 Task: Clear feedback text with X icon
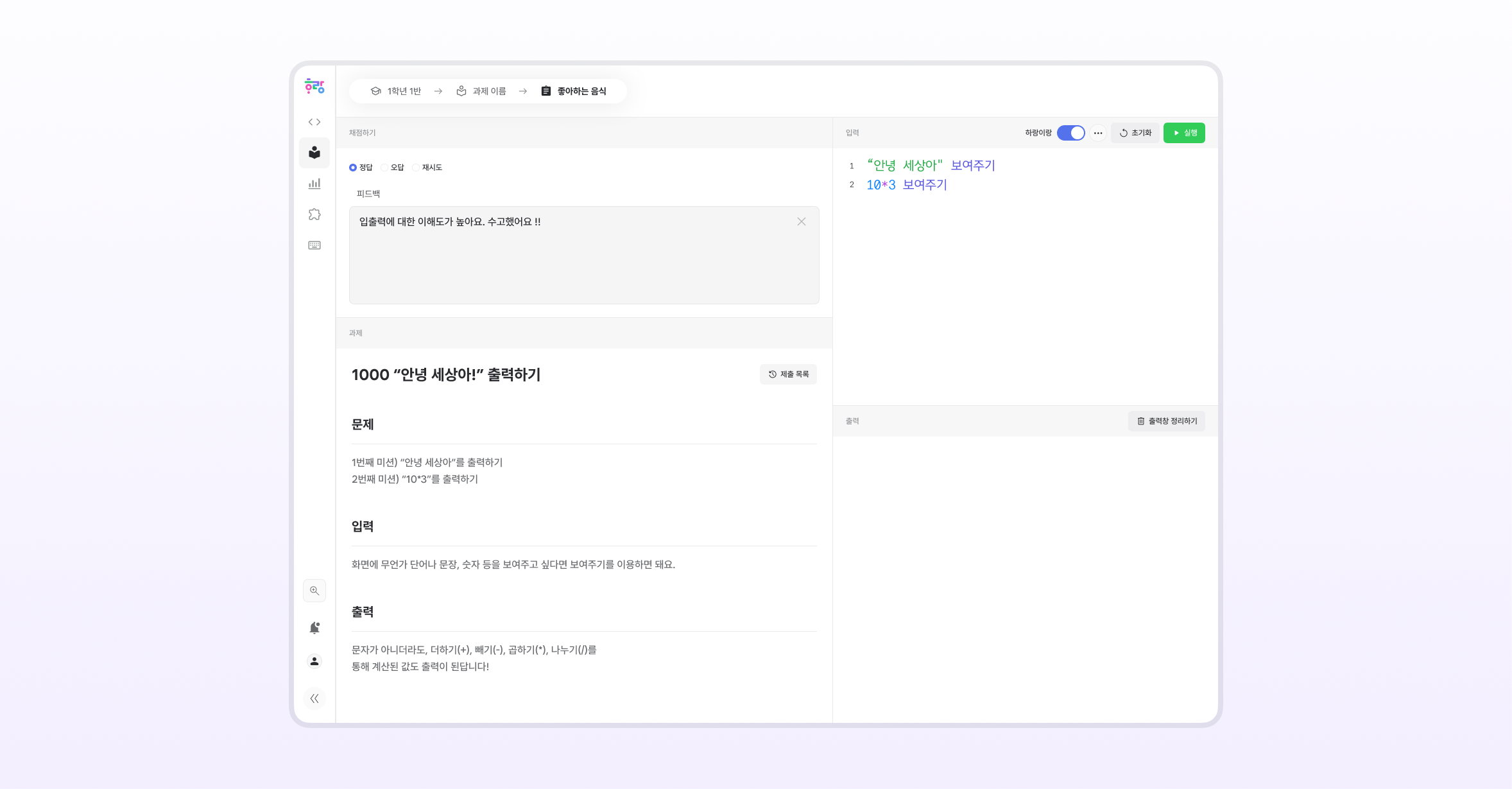pyautogui.click(x=802, y=221)
